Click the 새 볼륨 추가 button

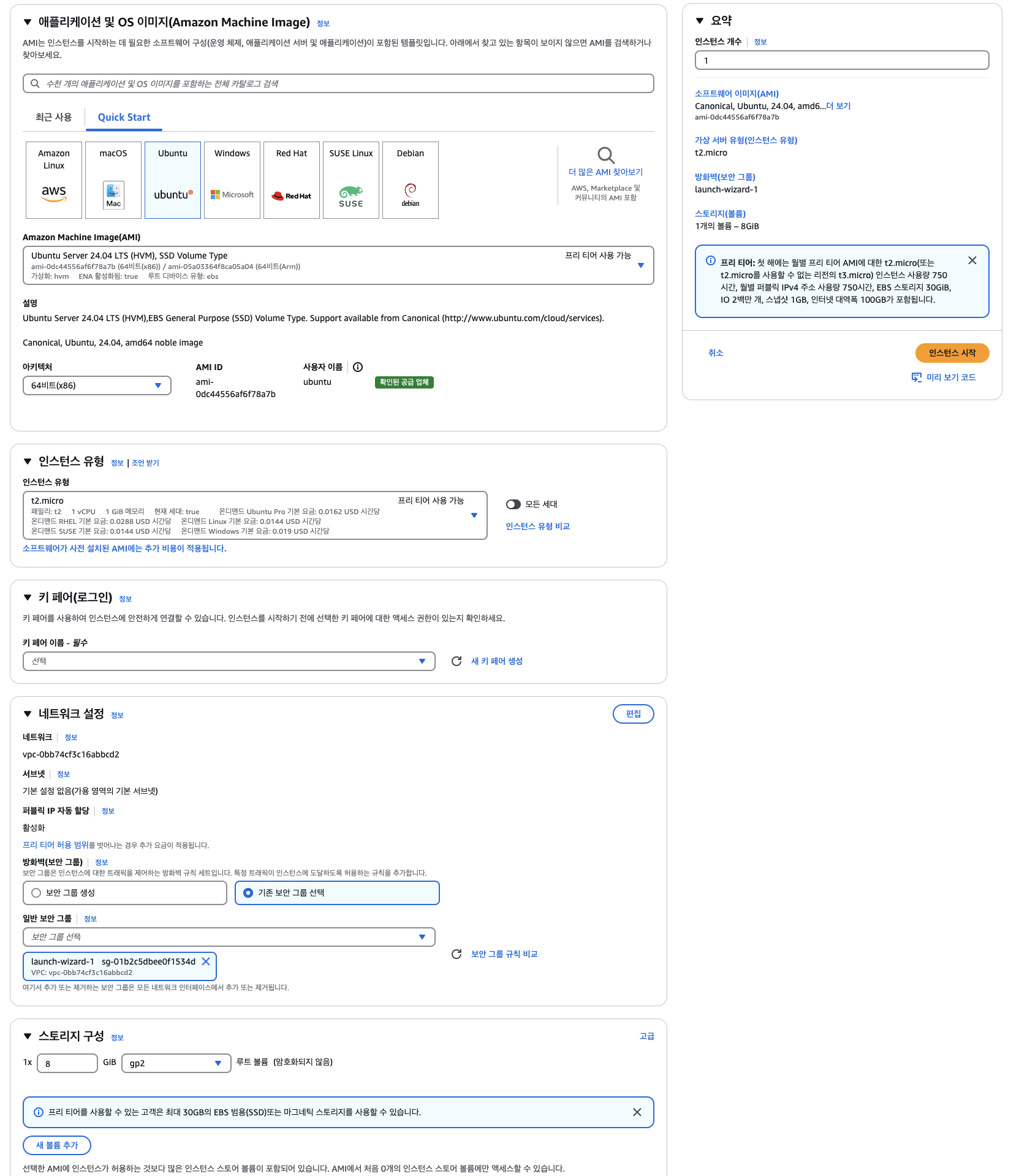57,1145
